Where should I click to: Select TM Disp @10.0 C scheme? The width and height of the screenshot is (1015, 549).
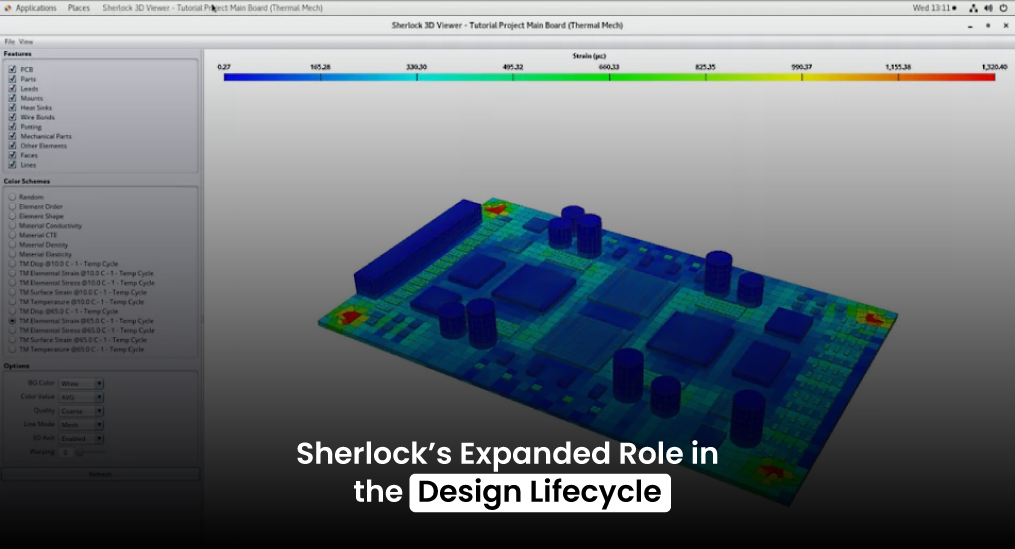point(12,263)
